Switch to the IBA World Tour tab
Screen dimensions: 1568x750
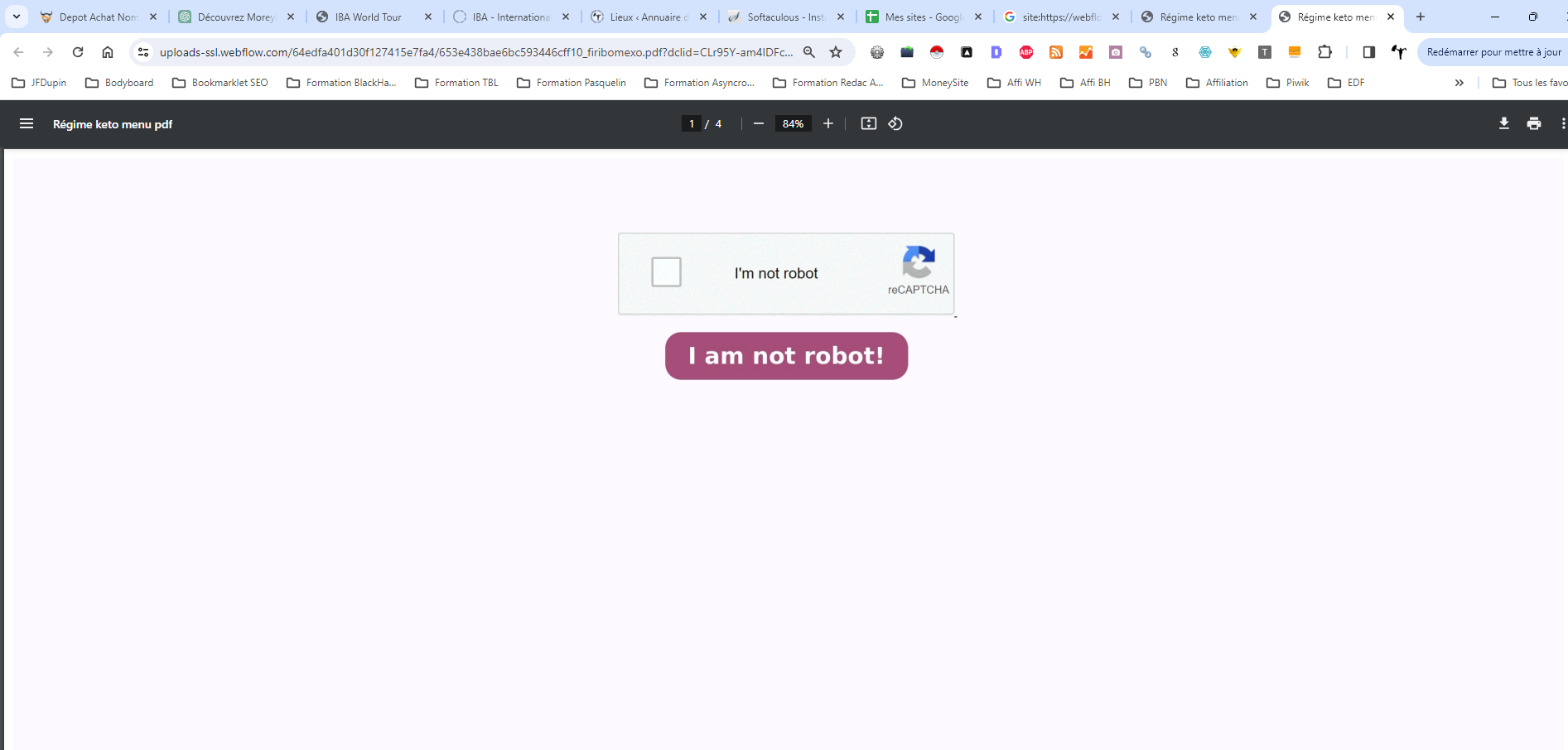click(x=368, y=17)
